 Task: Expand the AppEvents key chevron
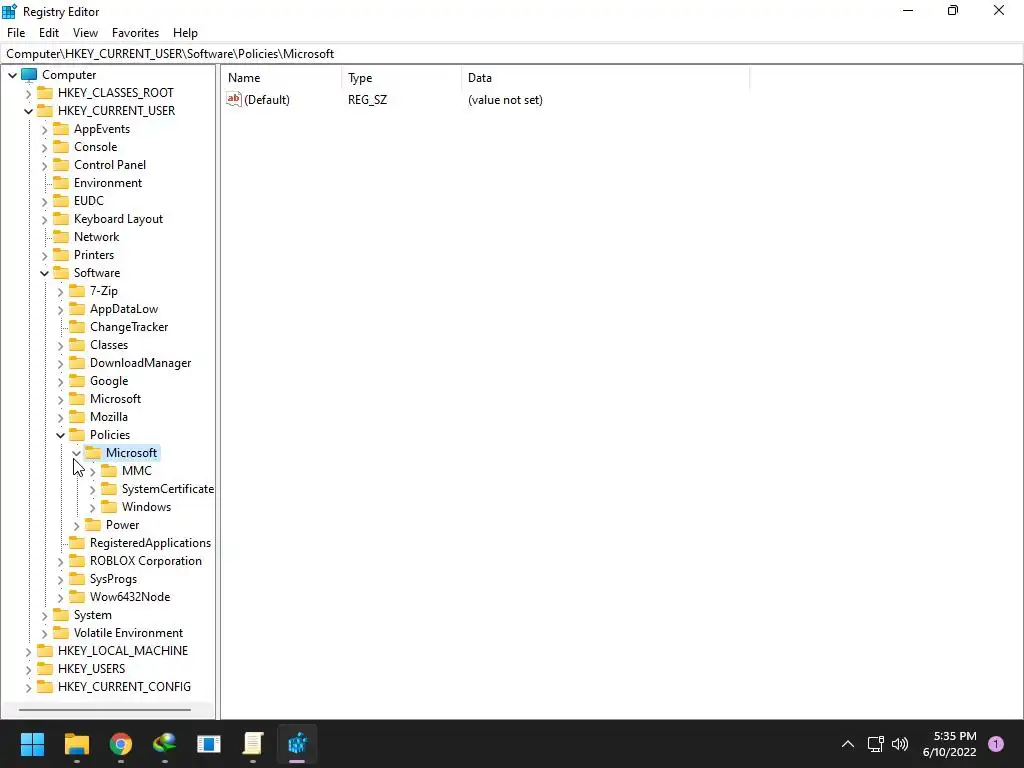44,129
